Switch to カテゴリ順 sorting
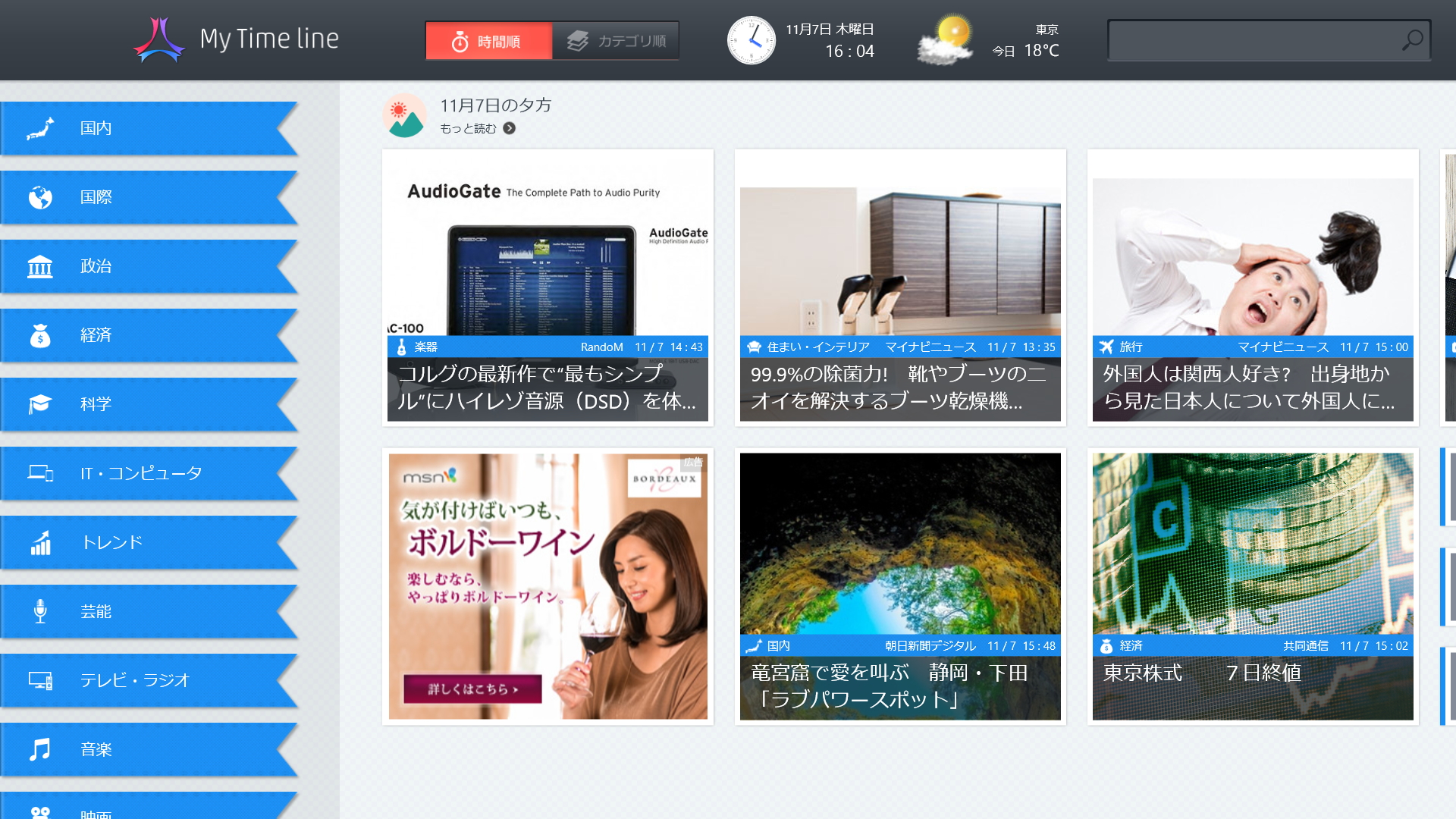Viewport: 1456px width, 819px height. [x=616, y=41]
